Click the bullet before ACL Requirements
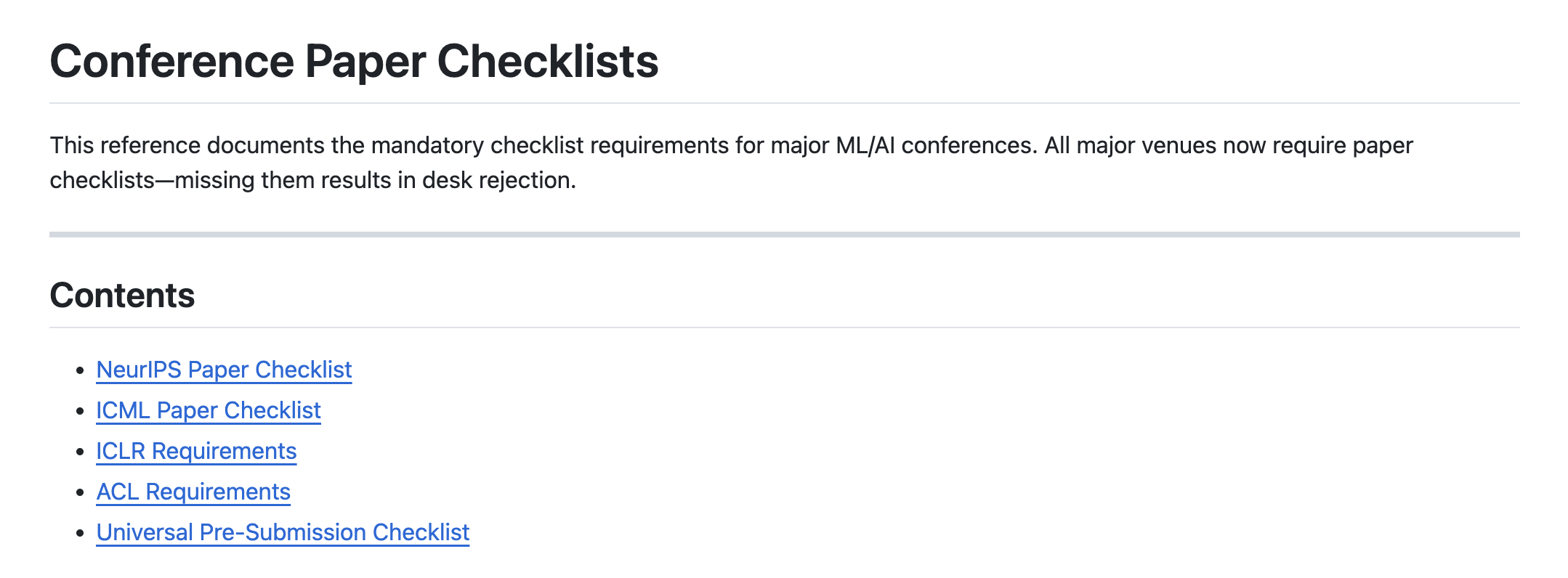The width and height of the screenshot is (1568, 578). 81,492
